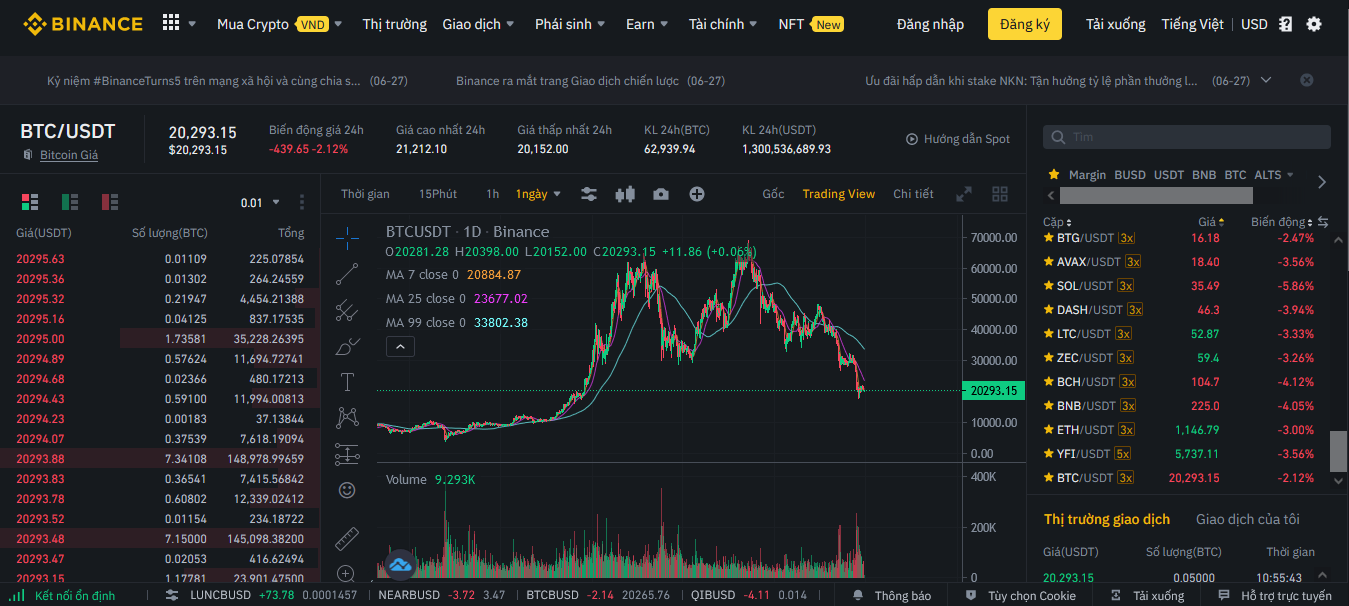The width and height of the screenshot is (1349, 606).
Task: Open the Bitcoin Giá link
Action: click(69, 155)
